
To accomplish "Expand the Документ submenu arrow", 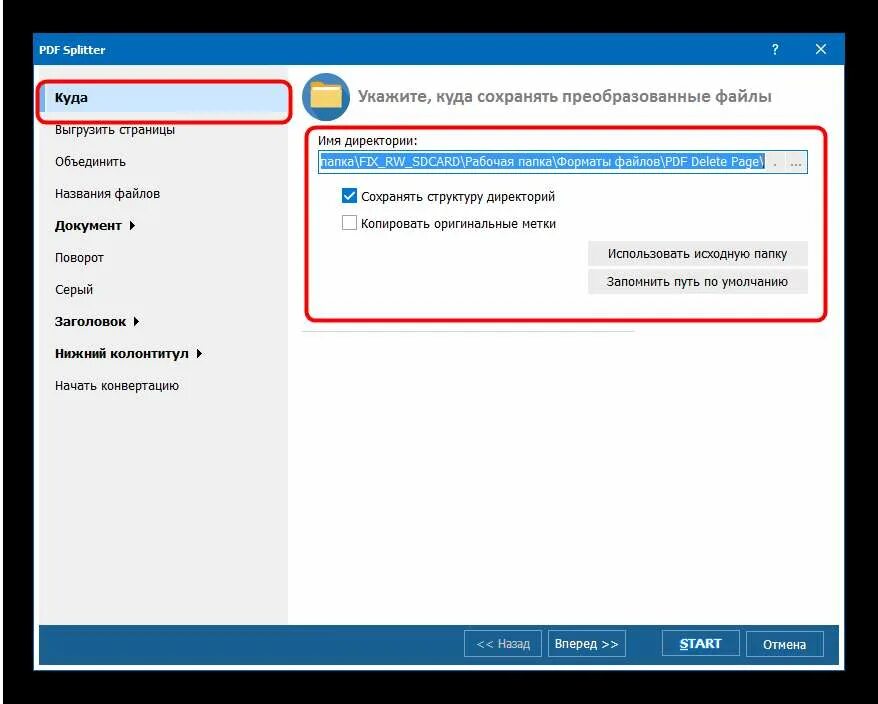I will [132, 226].
